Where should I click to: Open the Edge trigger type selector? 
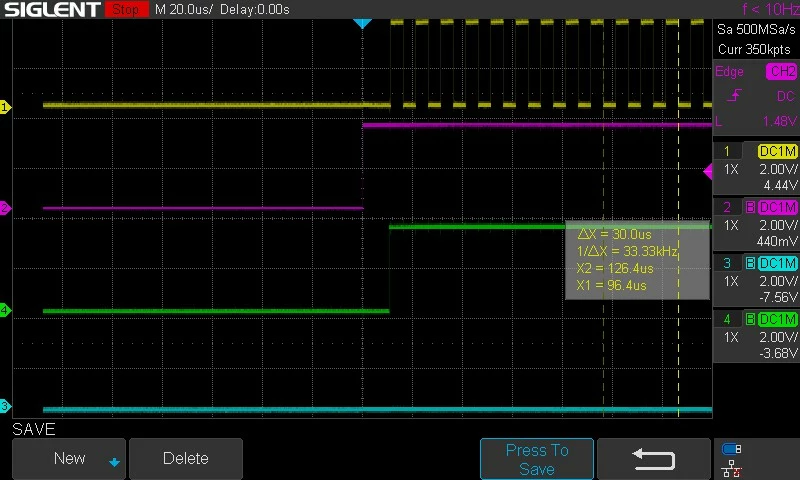click(729, 71)
